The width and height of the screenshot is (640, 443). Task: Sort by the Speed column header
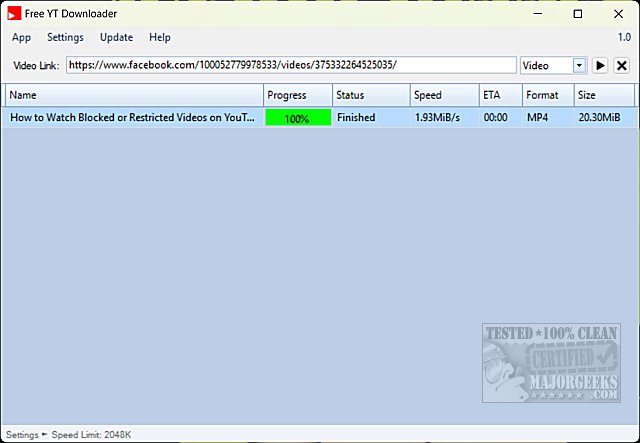(444, 95)
